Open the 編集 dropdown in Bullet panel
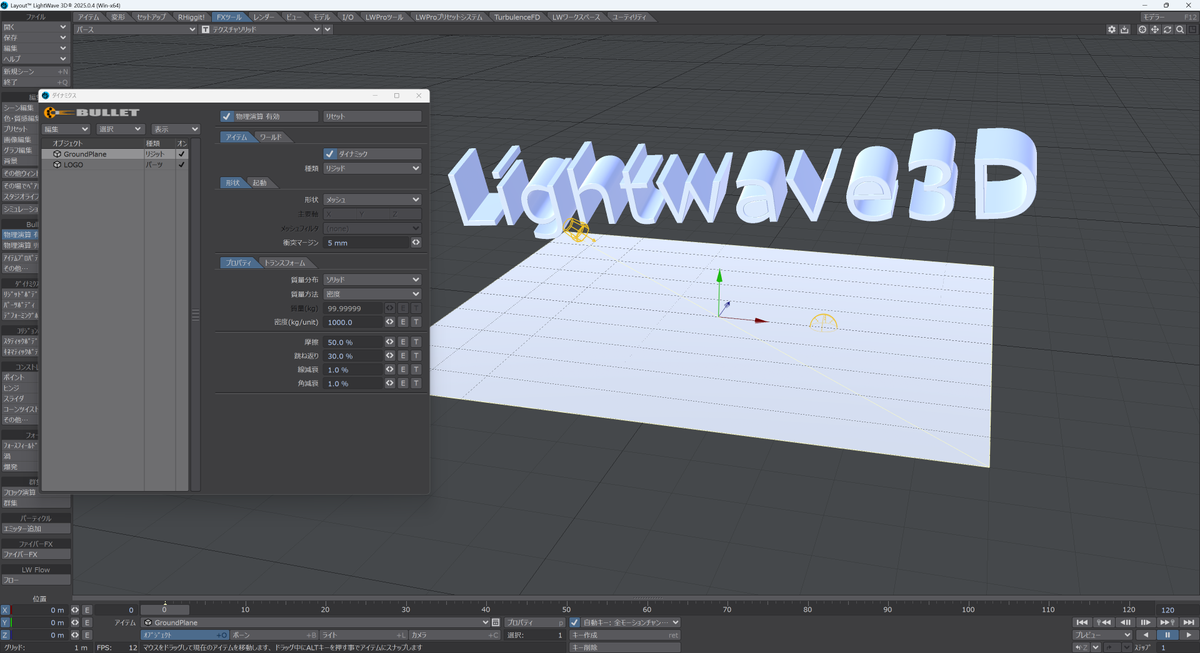This screenshot has height=653, width=1200. tap(66, 129)
